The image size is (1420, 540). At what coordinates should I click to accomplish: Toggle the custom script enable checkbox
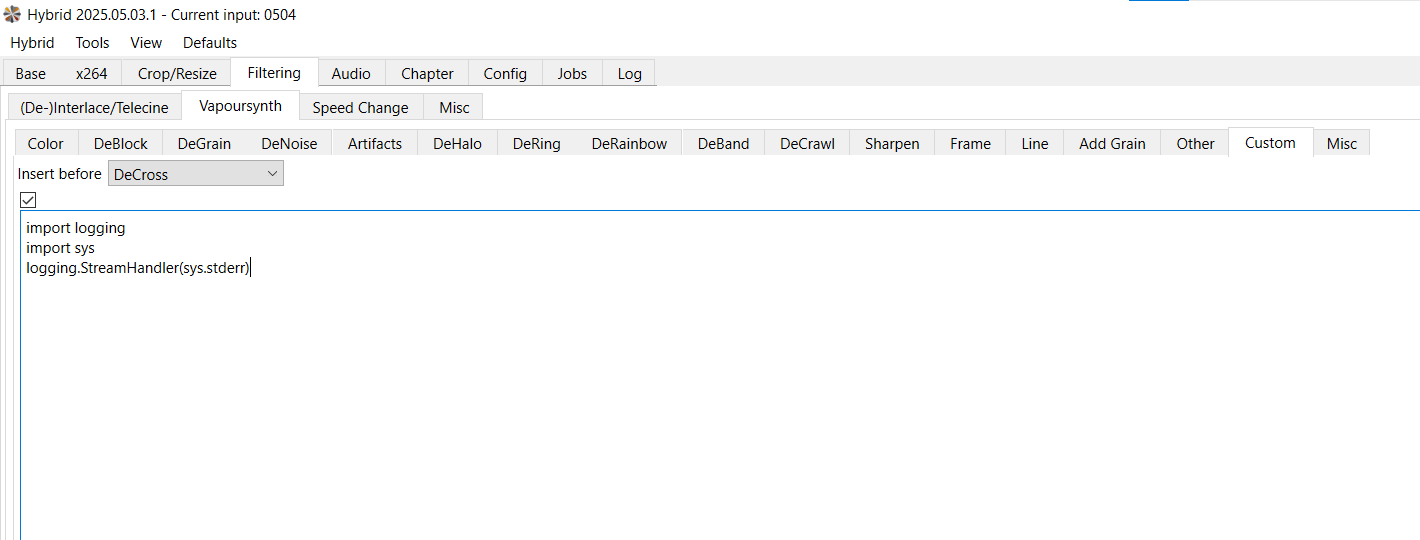pos(28,200)
